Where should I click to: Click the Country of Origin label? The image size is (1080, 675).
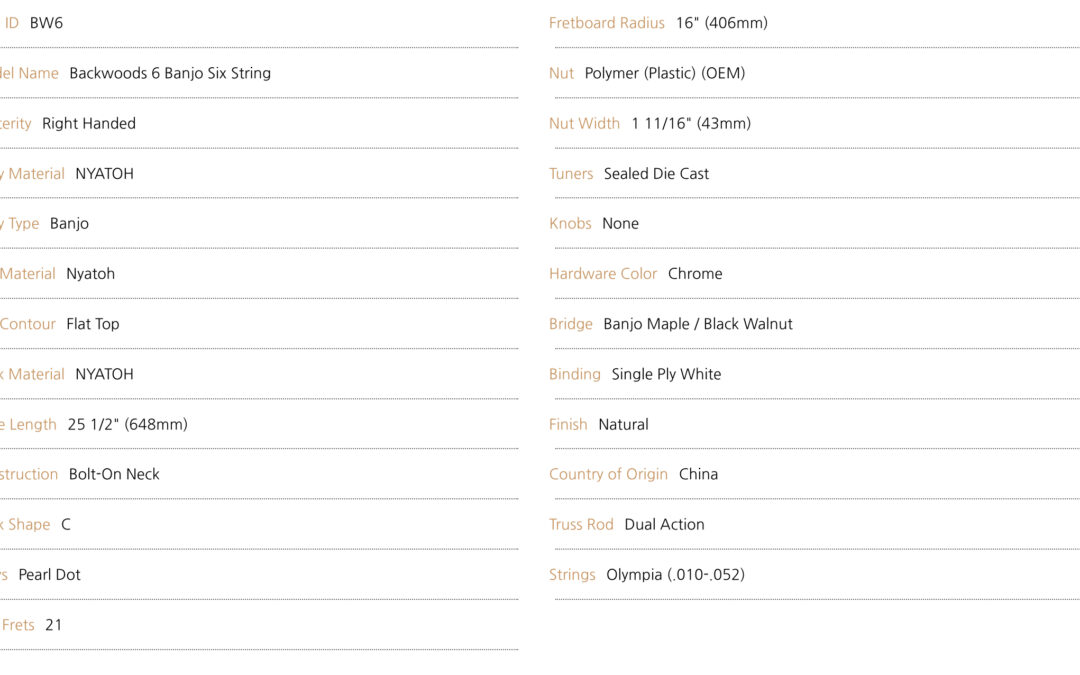tap(608, 474)
